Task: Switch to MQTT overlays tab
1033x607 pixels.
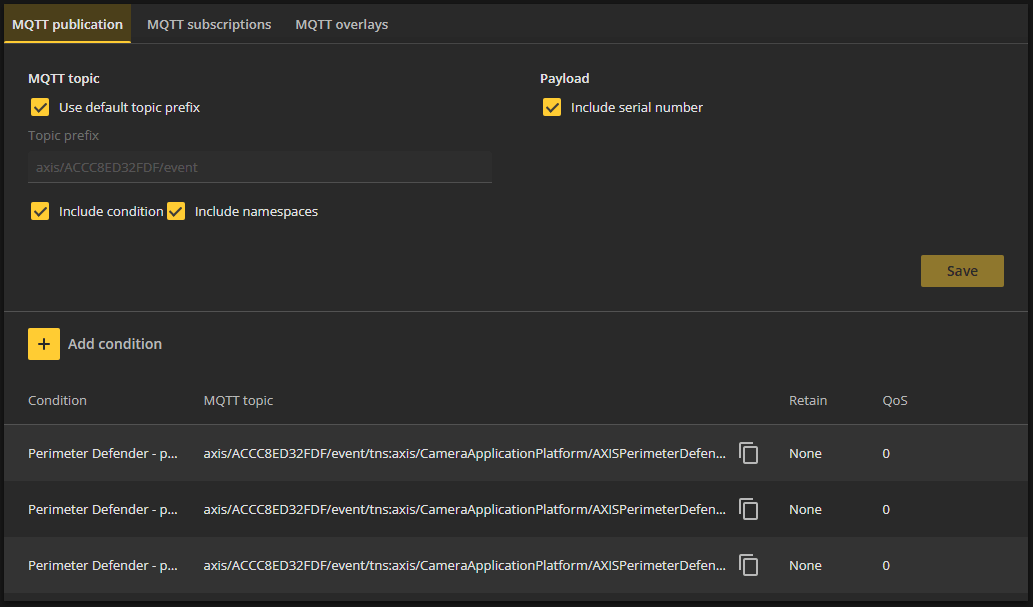Action: coord(341,24)
